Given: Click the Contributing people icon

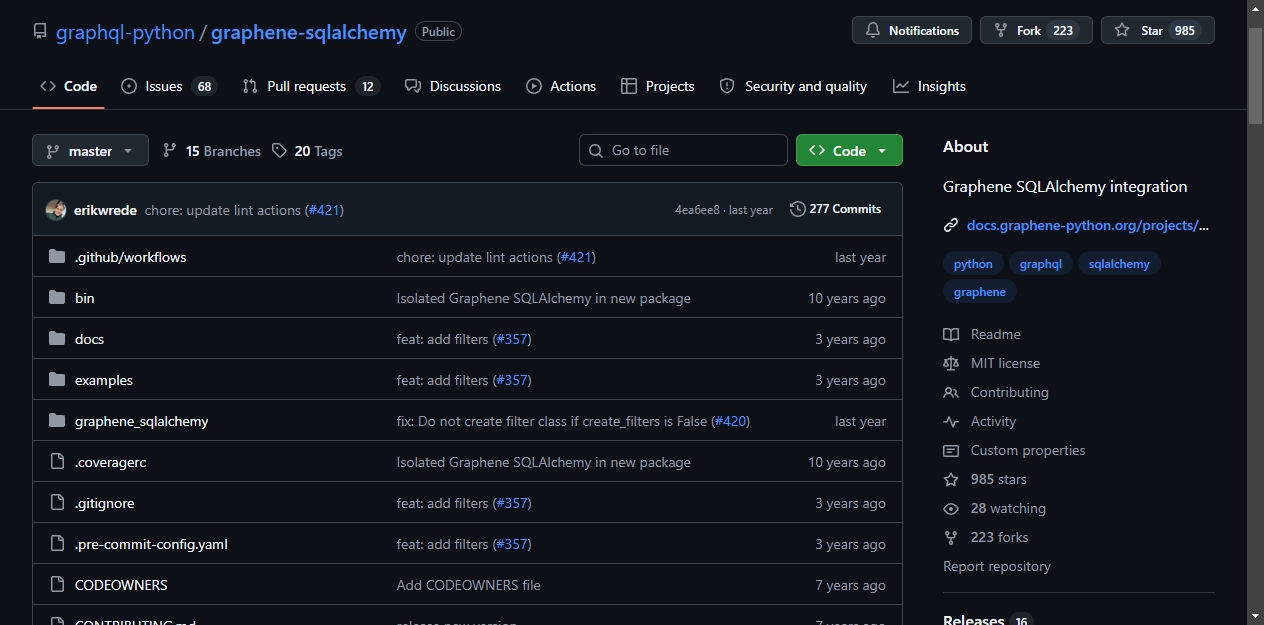Looking at the screenshot, I should 951,392.
